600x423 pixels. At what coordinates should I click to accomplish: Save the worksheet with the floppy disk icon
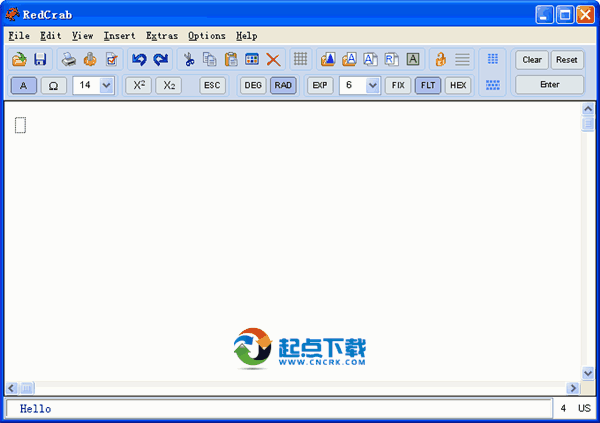[x=40, y=59]
